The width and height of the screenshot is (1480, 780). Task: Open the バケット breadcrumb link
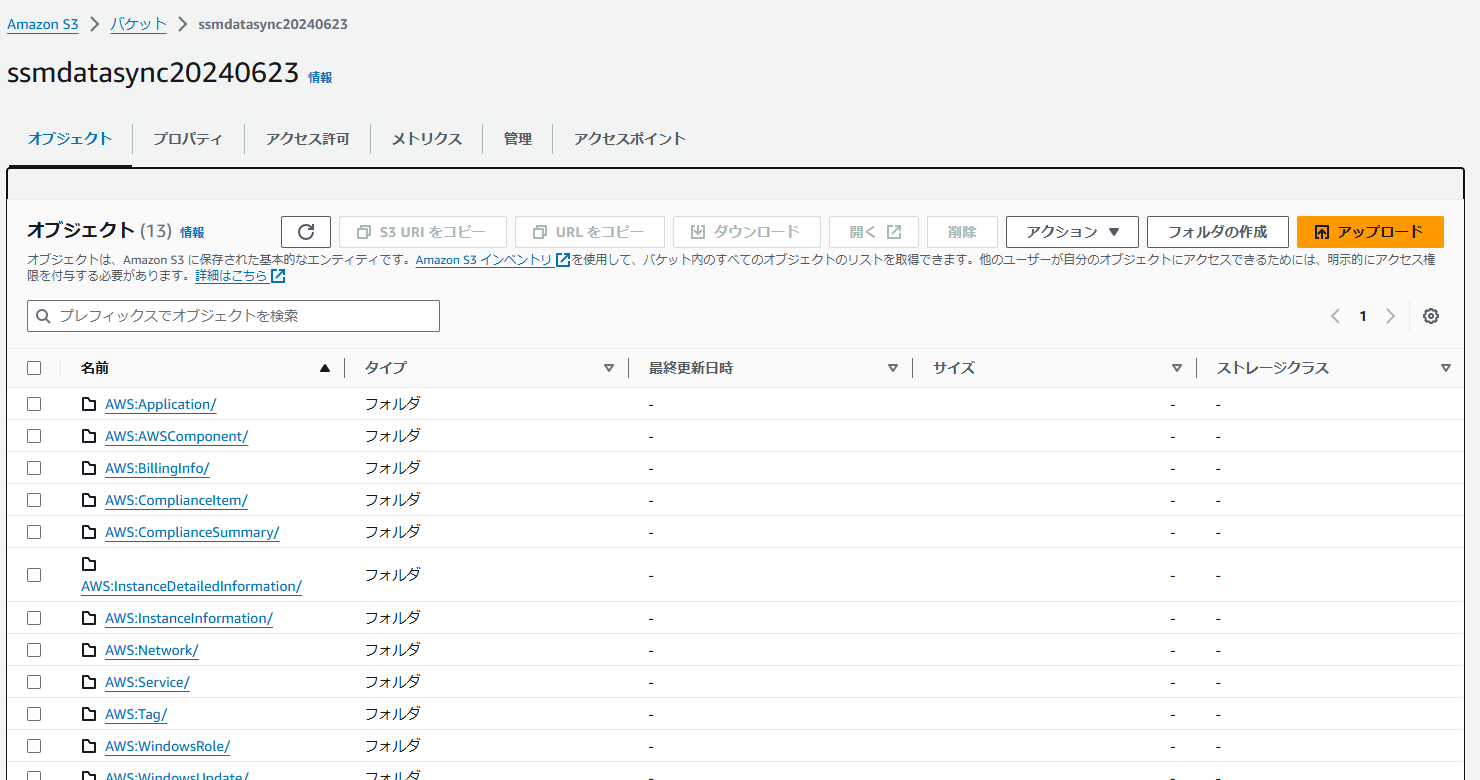coord(138,24)
